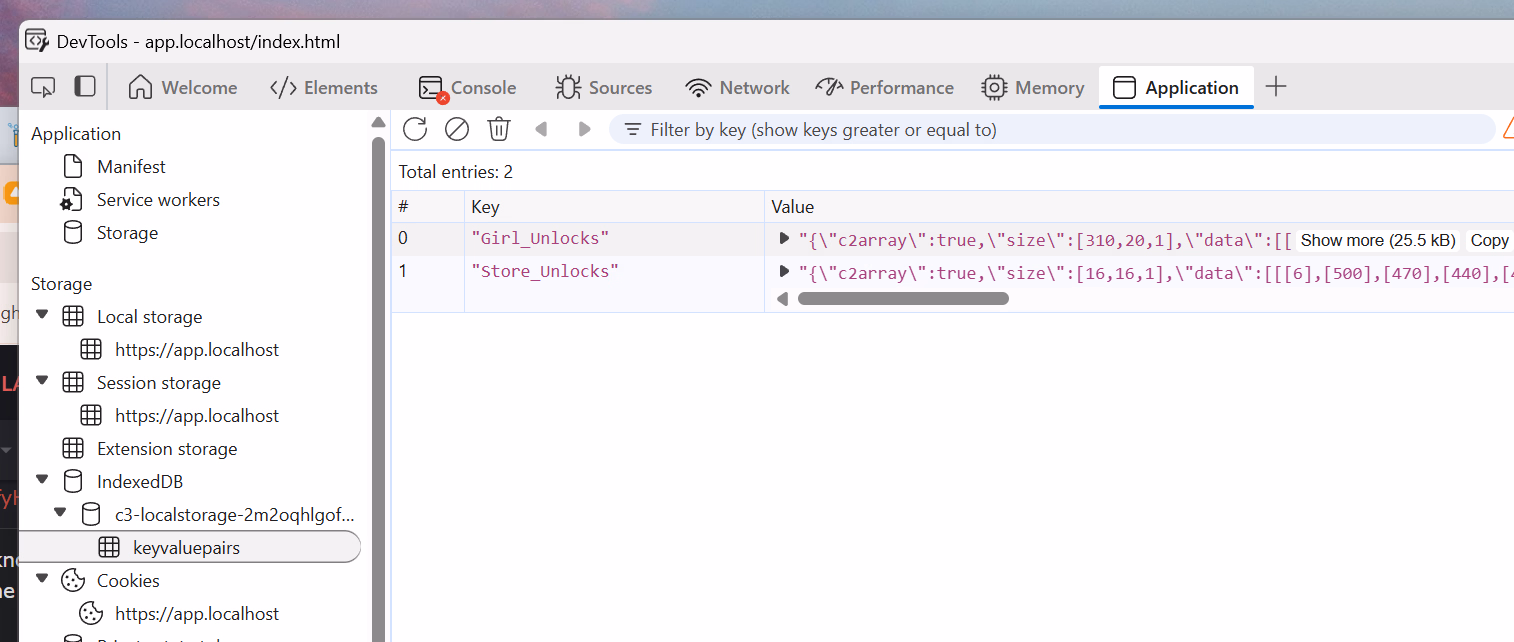Select the Manifest item in the sidebar
Viewport: 1514px width, 642px height.
pos(131,167)
